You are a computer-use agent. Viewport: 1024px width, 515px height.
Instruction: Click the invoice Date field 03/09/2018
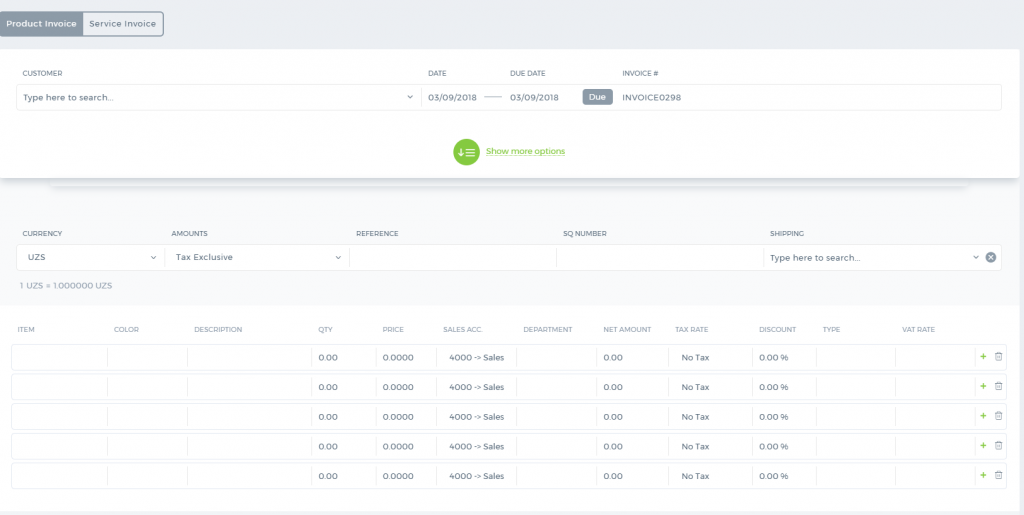click(x=453, y=97)
